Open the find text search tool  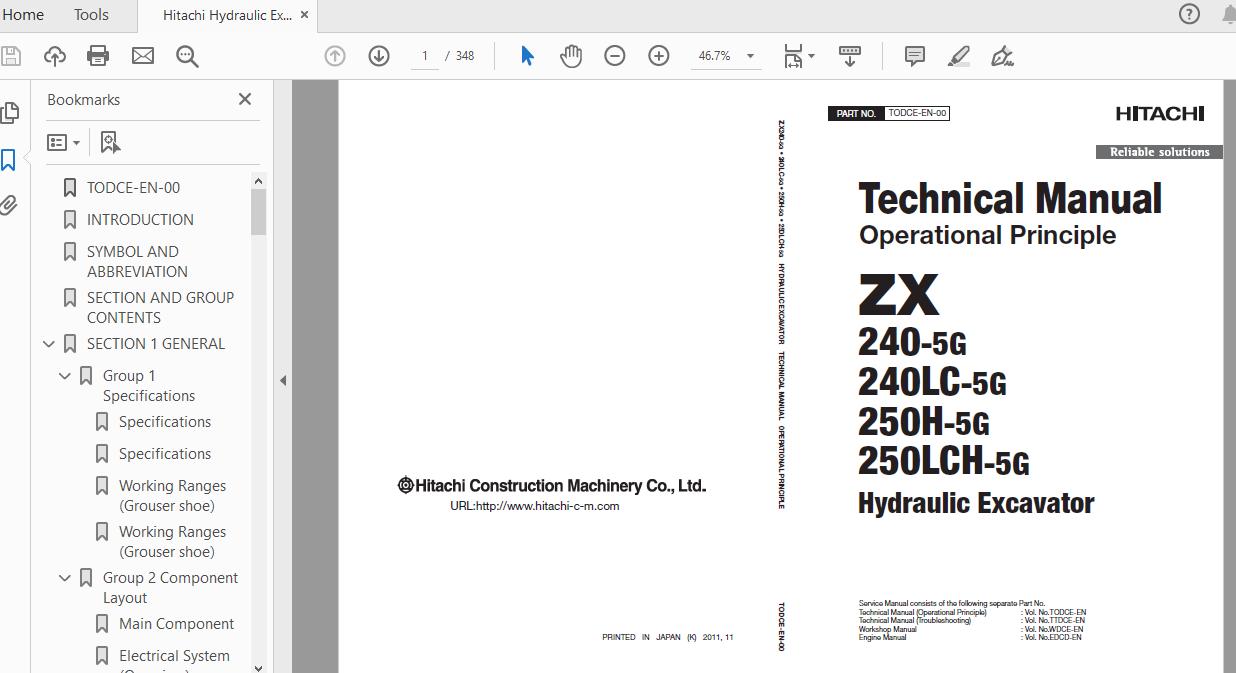(187, 56)
